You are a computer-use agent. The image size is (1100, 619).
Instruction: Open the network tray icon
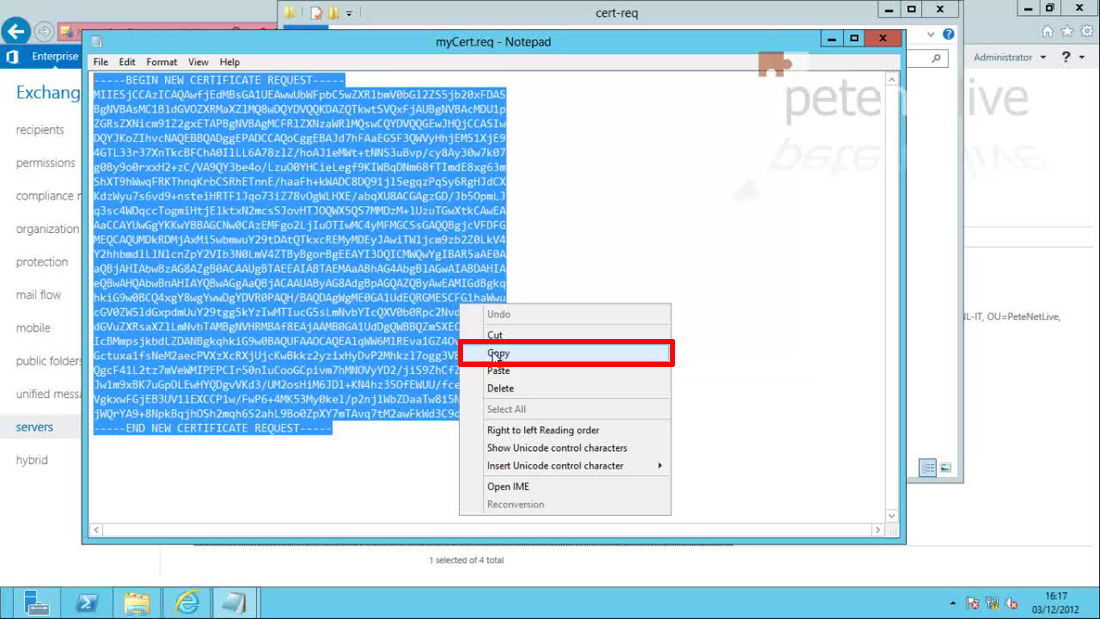point(992,603)
